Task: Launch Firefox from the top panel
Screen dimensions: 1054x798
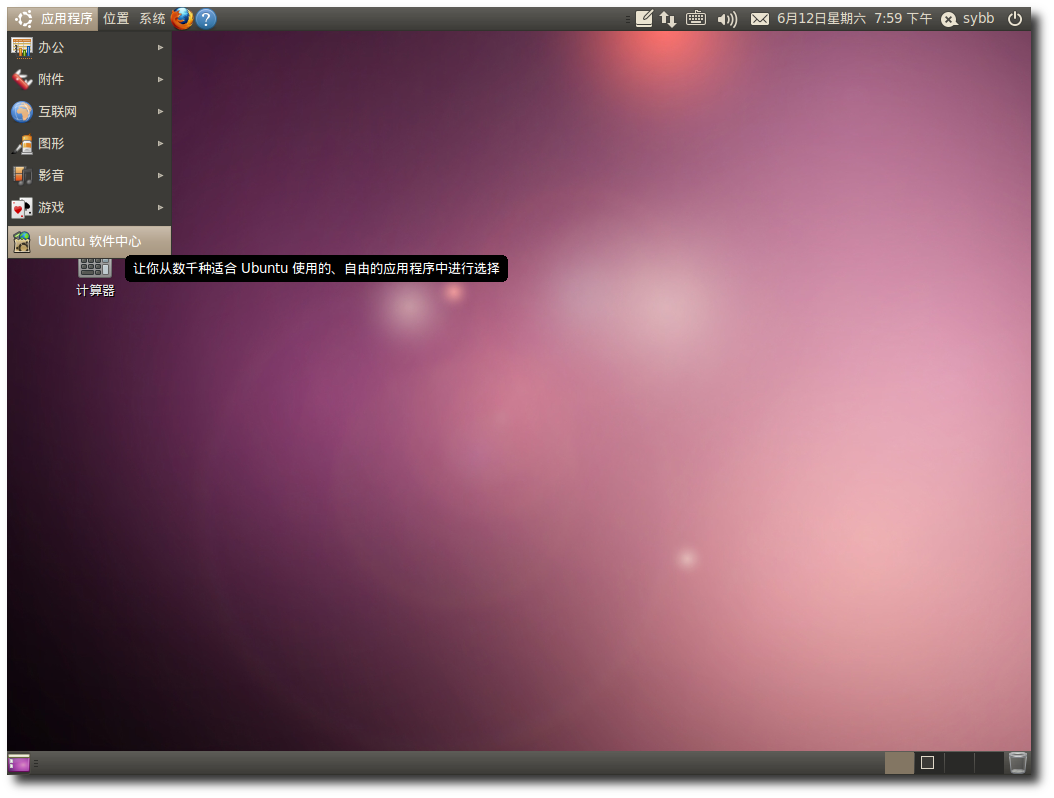Action: click(182, 19)
